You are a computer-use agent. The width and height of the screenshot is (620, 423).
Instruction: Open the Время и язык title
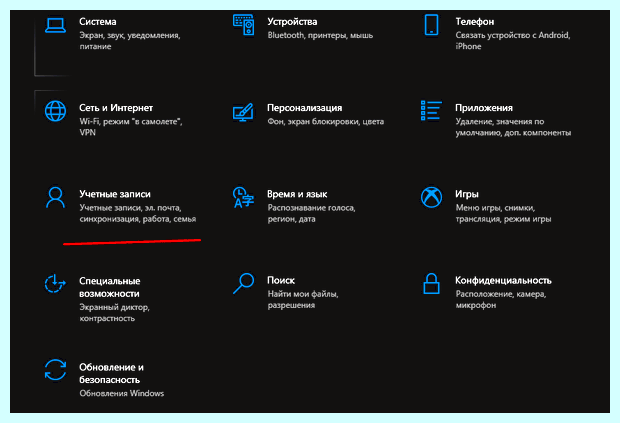(297, 194)
